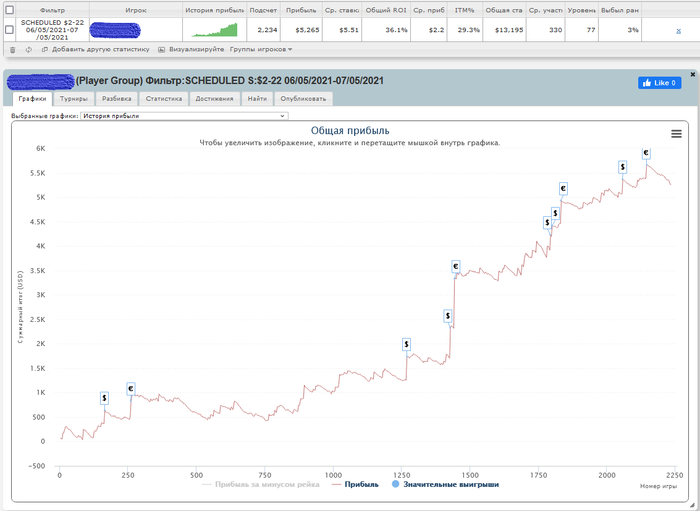Click the blue circle Значительные выигрыши legend icon

click(395, 484)
